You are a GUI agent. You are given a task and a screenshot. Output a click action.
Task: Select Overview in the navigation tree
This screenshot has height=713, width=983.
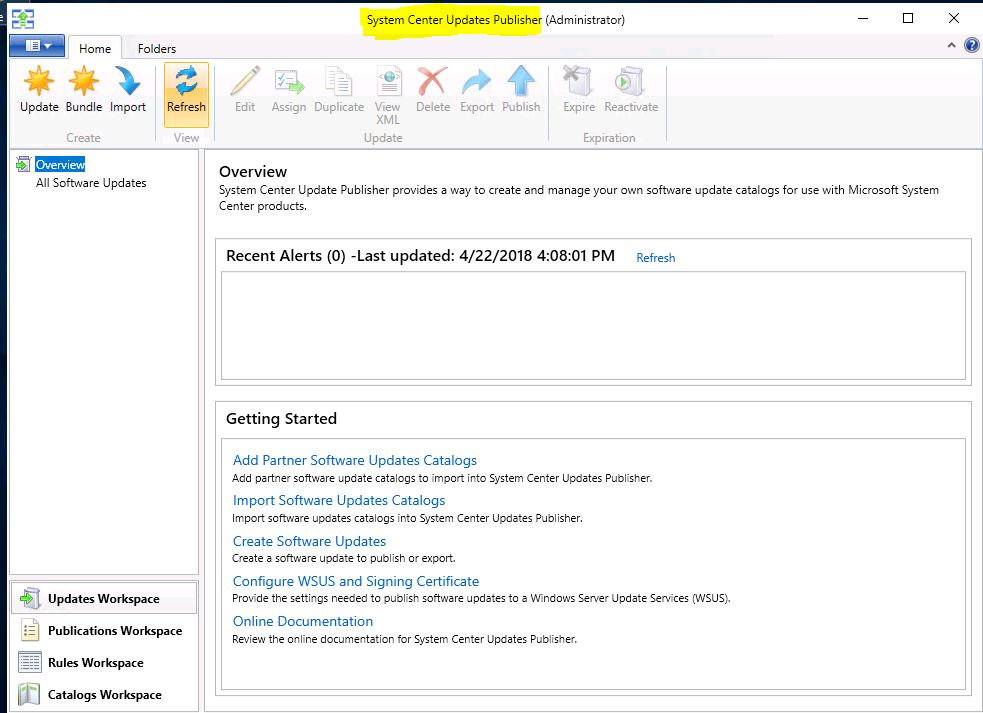60,164
